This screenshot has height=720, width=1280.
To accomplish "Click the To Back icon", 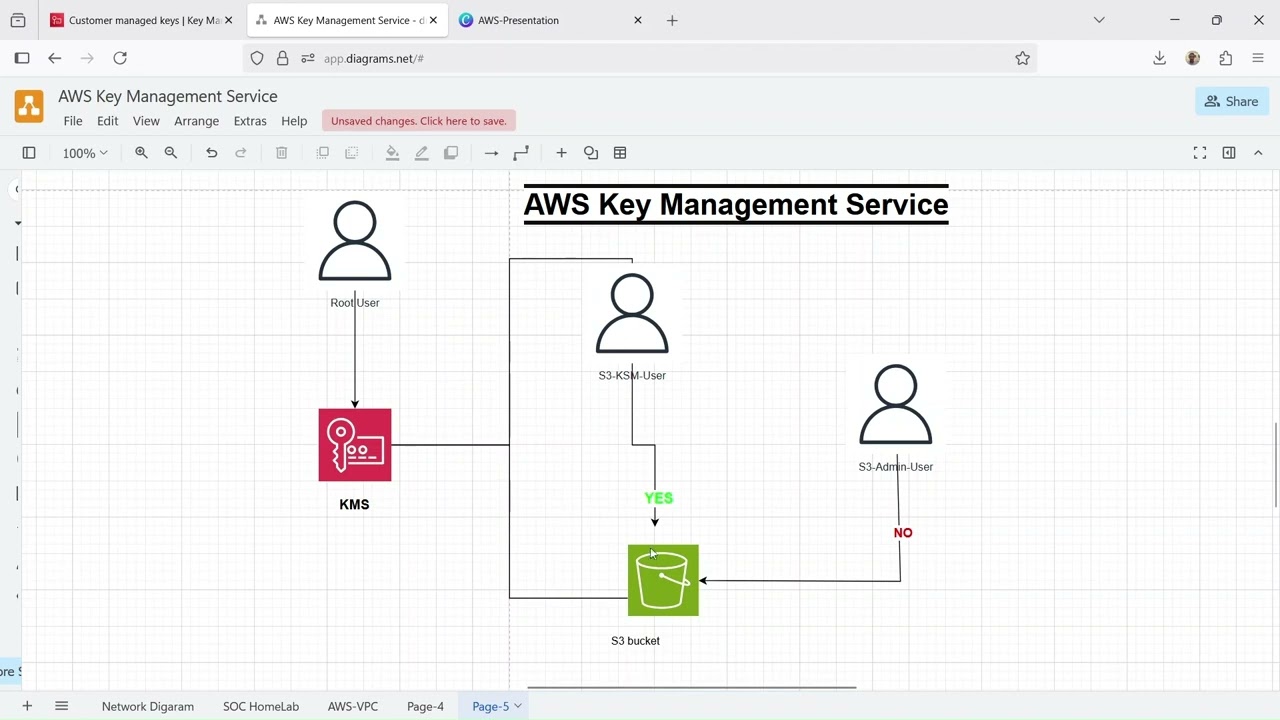I will pyautogui.click(x=352, y=153).
